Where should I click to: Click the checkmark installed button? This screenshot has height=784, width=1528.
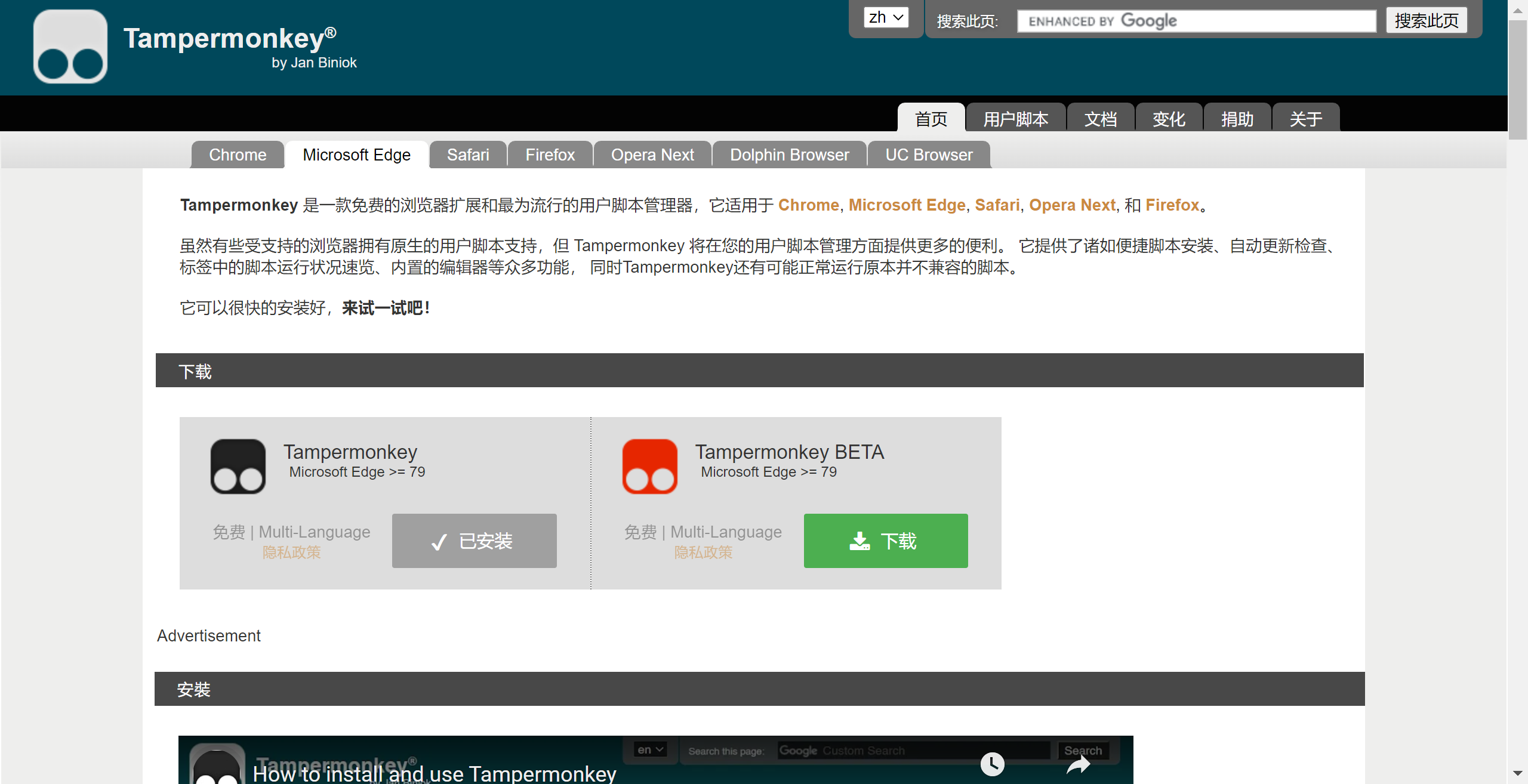click(474, 541)
